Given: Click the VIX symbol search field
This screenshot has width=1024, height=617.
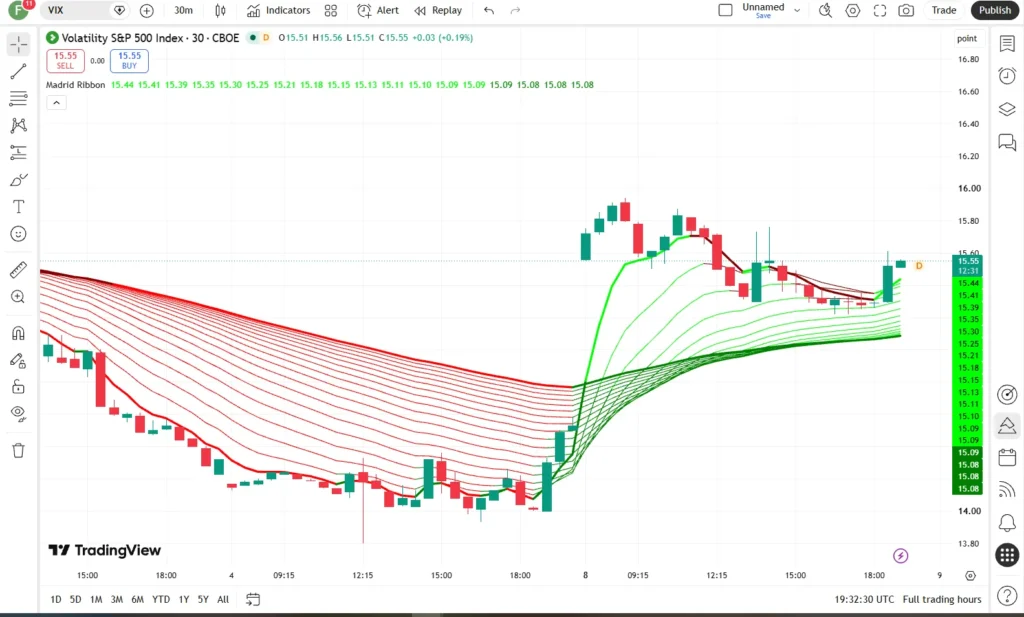Looking at the screenshot, I should click(x=85, y=10).
